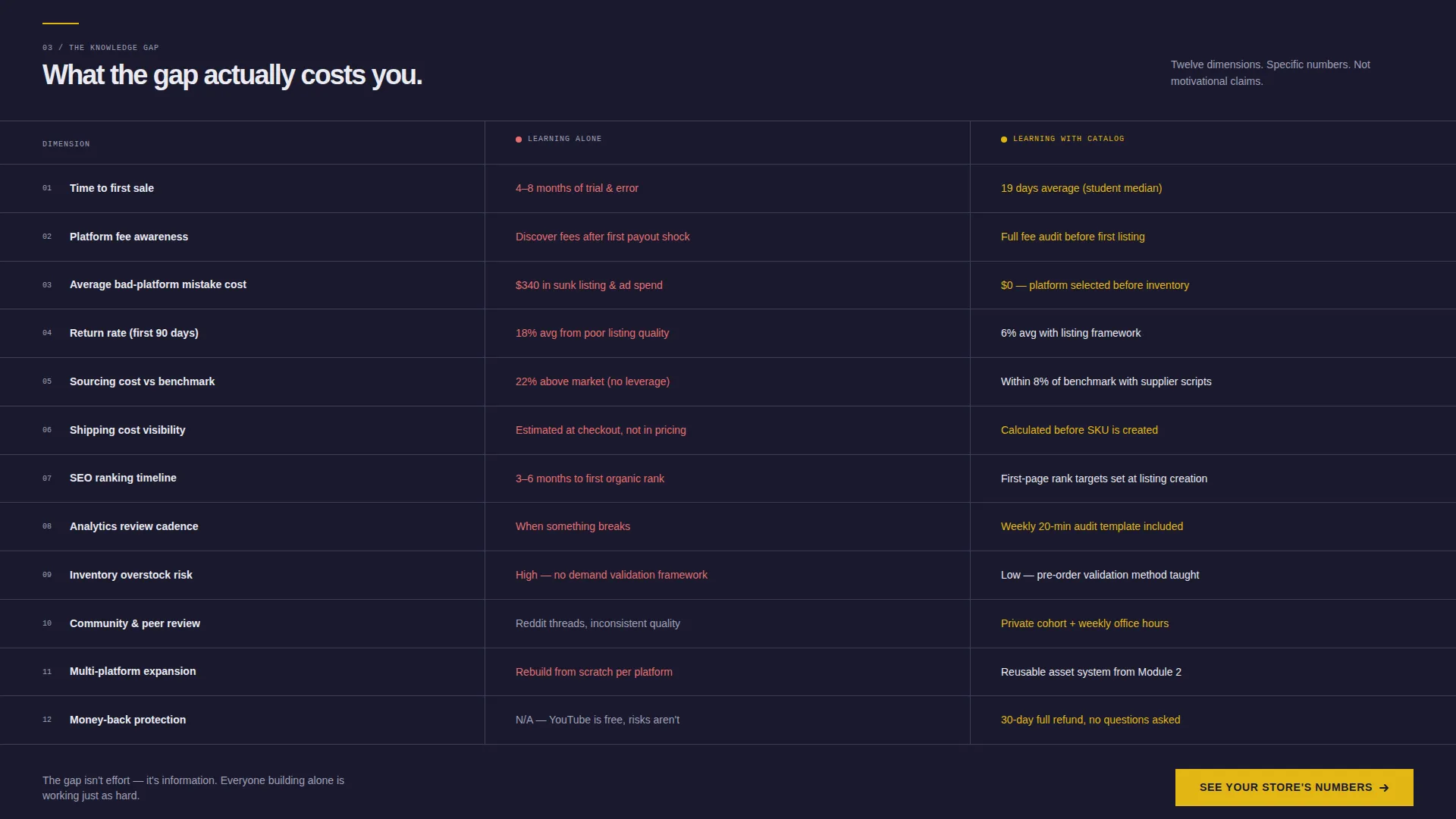Click the See Your Store's Numbers button
The image size is (1456, 819).
click(1294, 787)
